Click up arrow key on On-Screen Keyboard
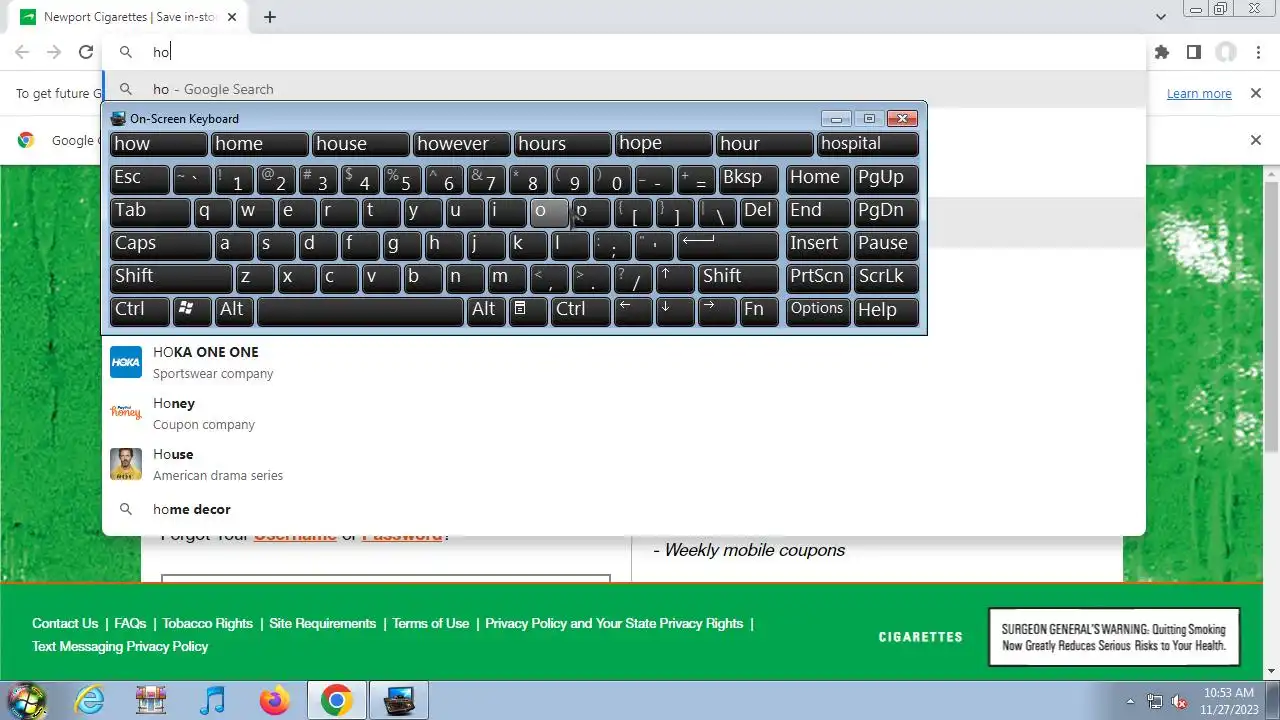 pos(675,278)
